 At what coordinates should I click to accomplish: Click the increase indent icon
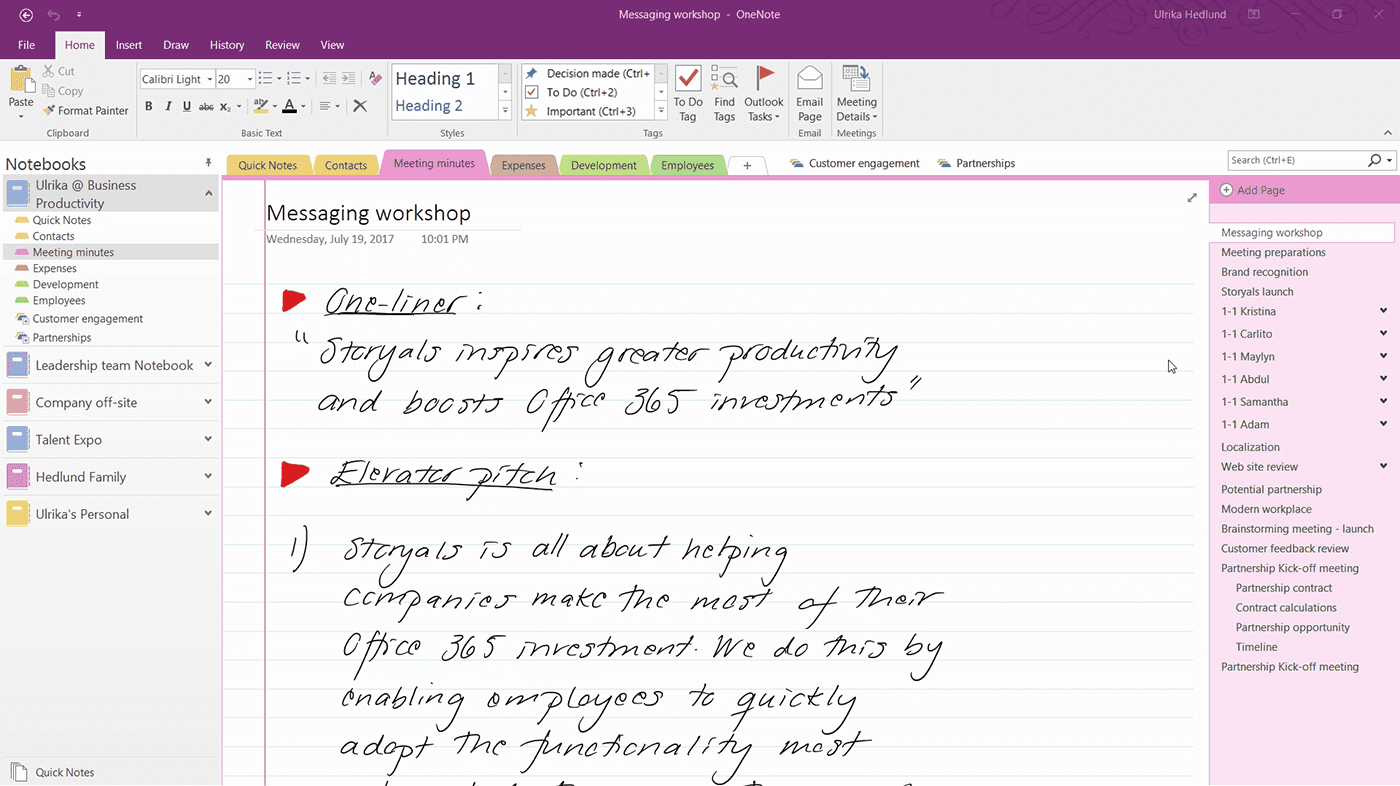349,79
